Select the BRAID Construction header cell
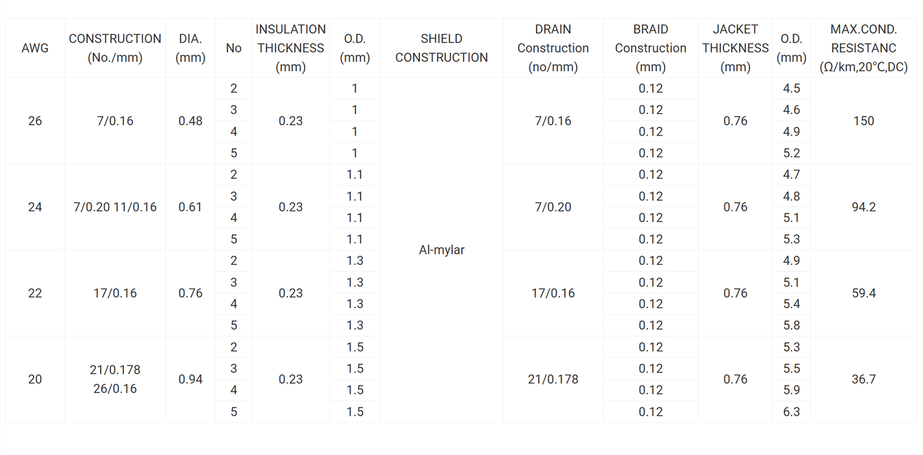Image resolution: width=923 pixels, height=455 pixels. pos(650,48)
